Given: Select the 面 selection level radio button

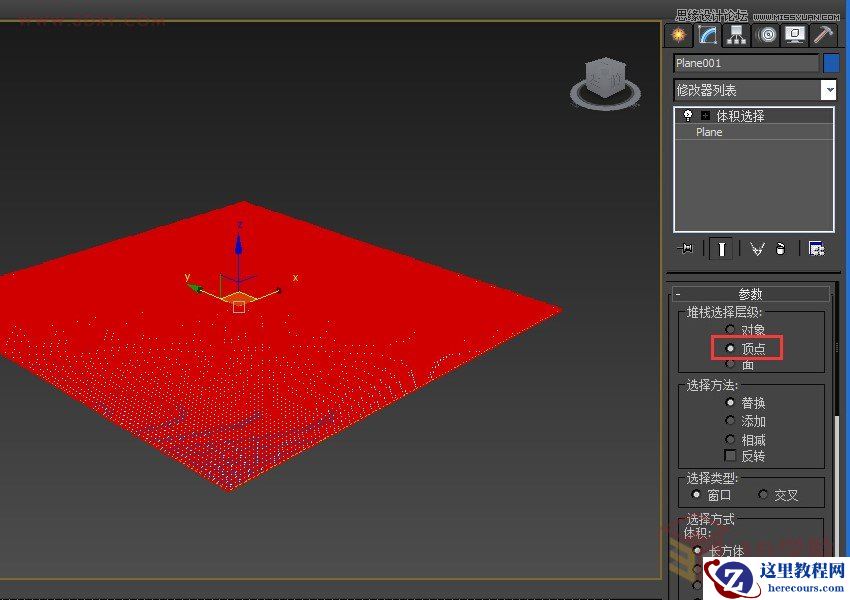Looking at the screenshot, I should pos(731,365).
